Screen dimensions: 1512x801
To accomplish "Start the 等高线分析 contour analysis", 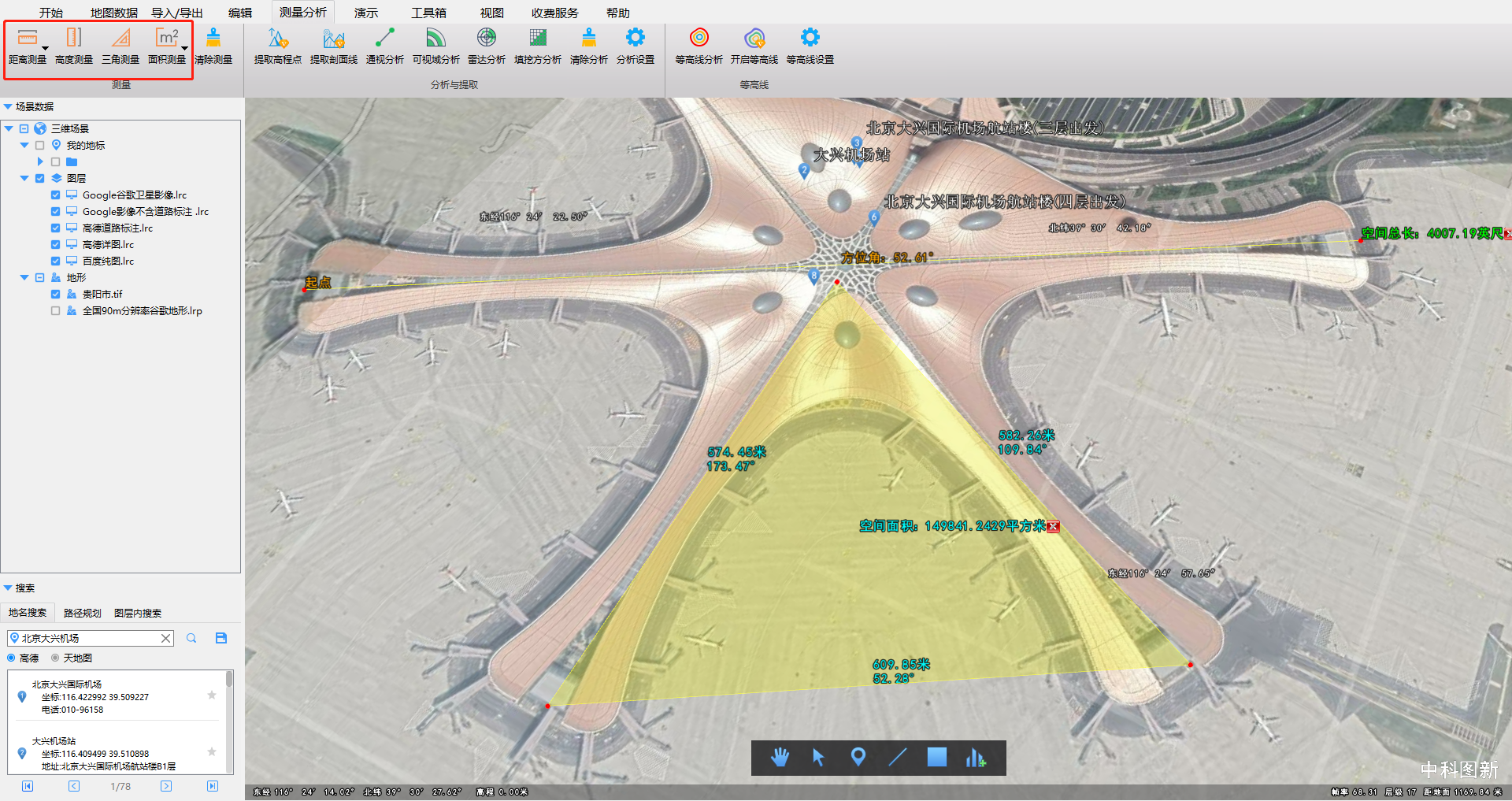I will [699, 46].
